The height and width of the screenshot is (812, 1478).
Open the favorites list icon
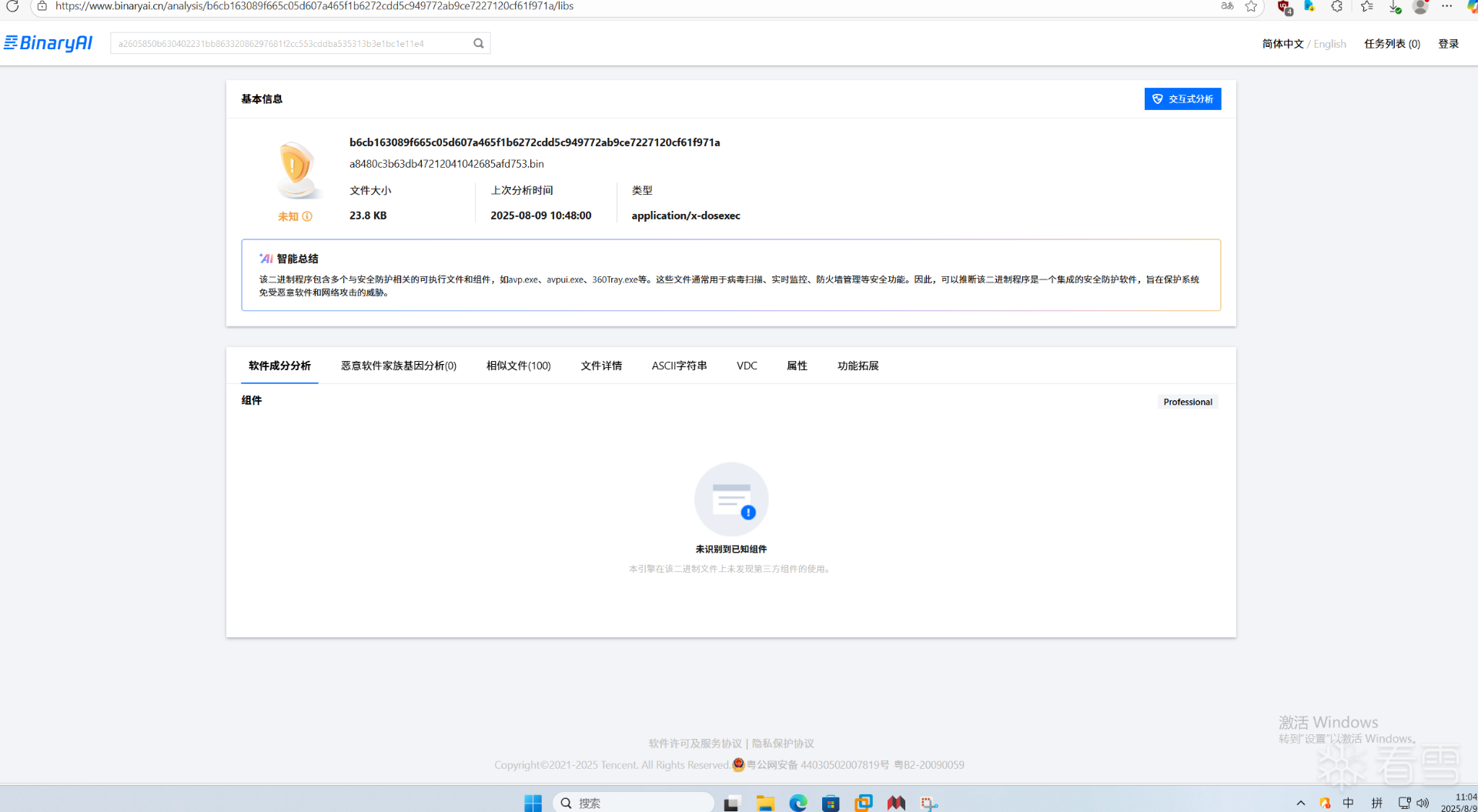click(x=1367, y=6)
